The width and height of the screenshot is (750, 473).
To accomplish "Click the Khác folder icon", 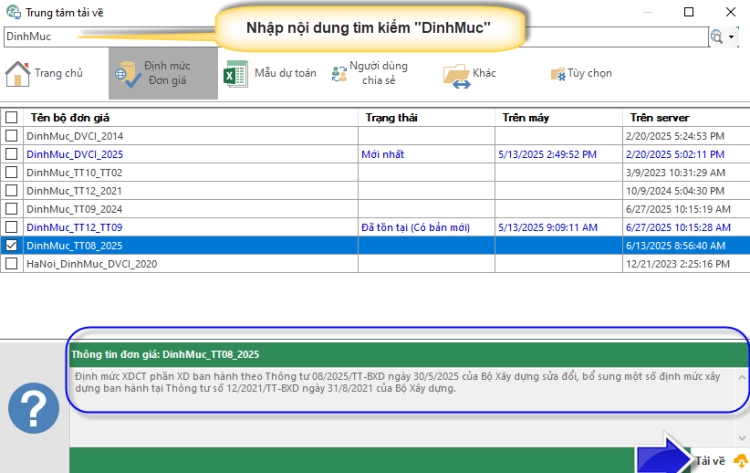I will (x=456, y=76).
